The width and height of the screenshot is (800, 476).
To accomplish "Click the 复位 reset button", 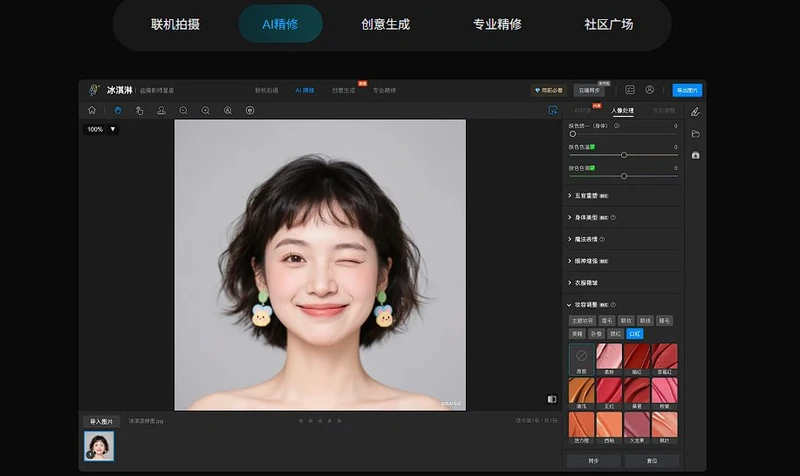I will 652,461.
